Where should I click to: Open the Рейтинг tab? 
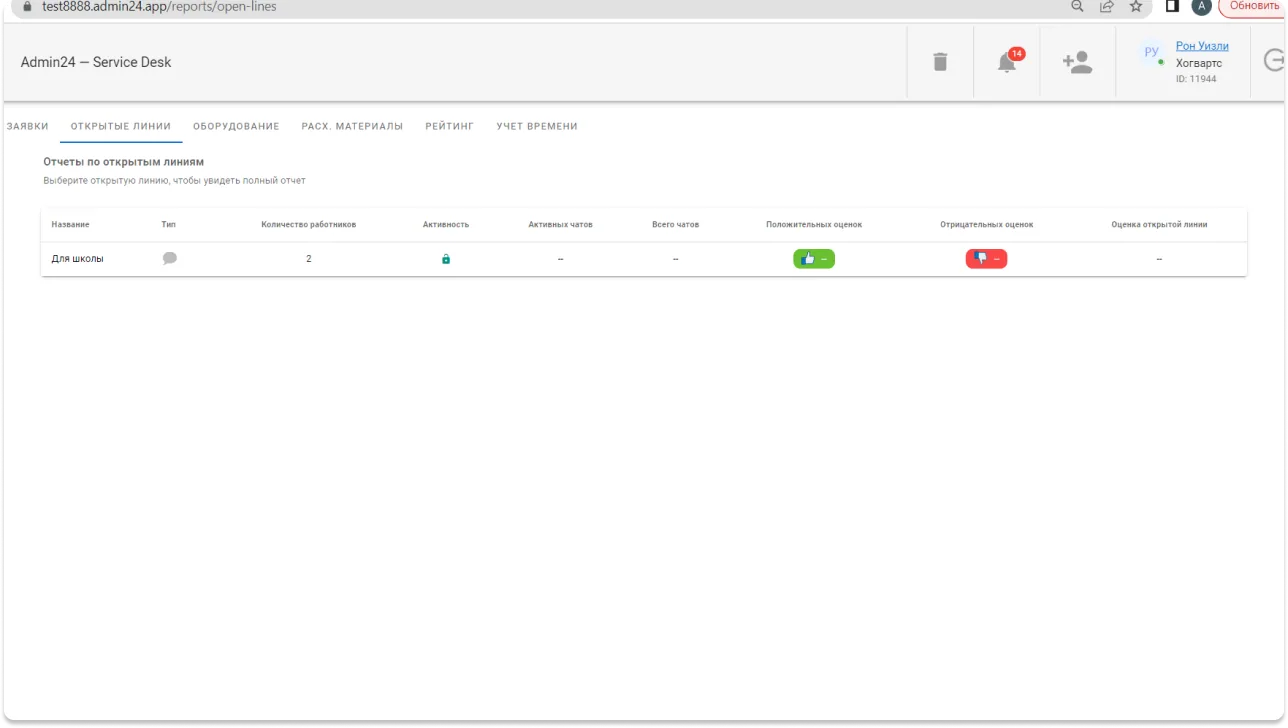[x=449, y=126]
